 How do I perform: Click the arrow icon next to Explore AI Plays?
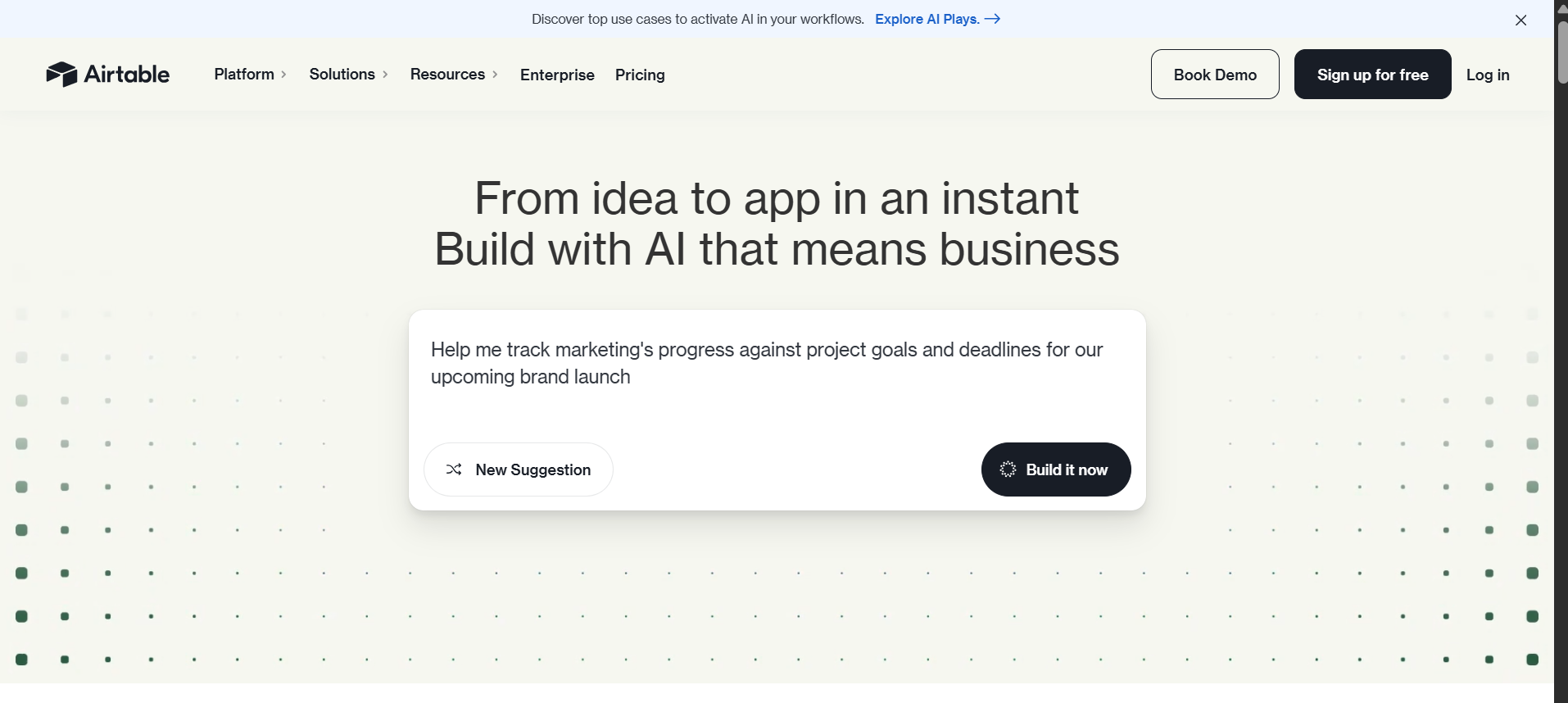(x=993, y=18)
